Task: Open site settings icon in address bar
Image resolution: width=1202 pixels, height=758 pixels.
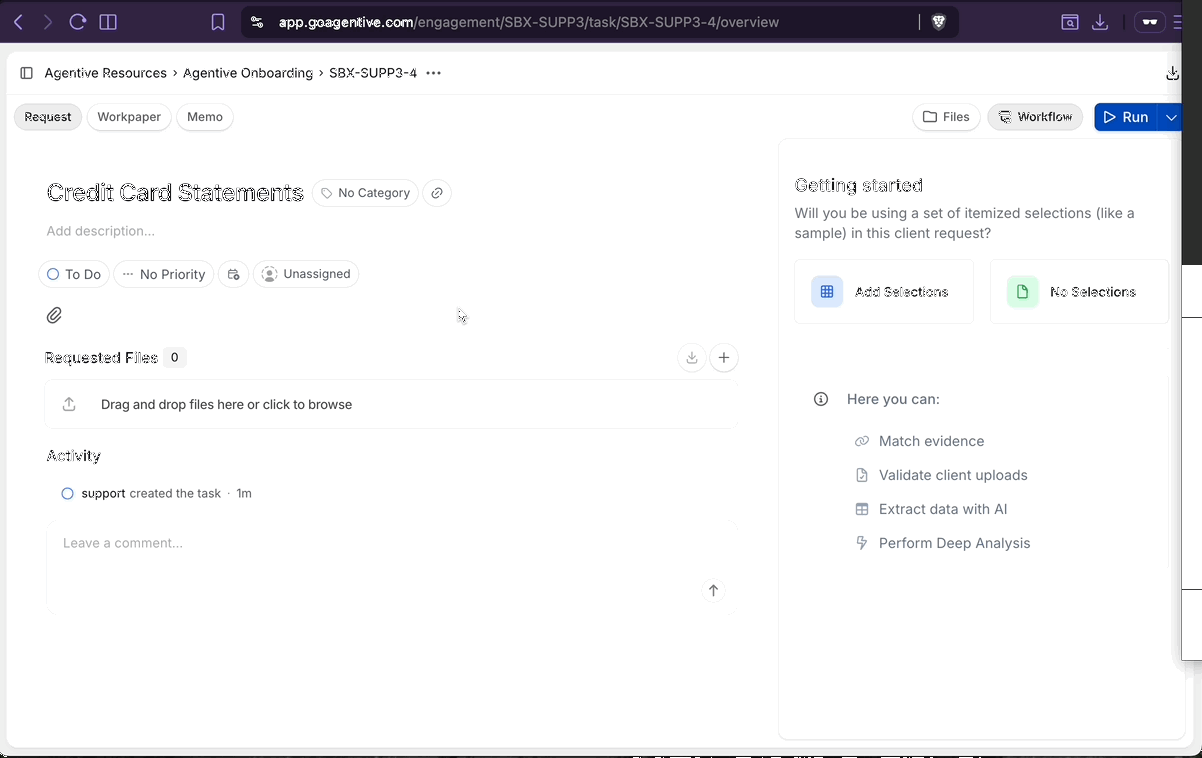Action: coord(257,22)
